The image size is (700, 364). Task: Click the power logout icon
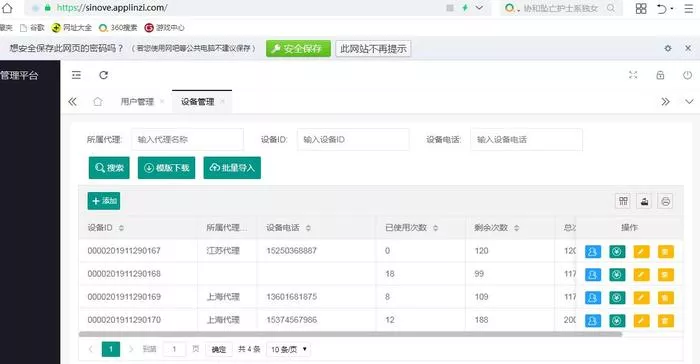[x=688, y=75]
